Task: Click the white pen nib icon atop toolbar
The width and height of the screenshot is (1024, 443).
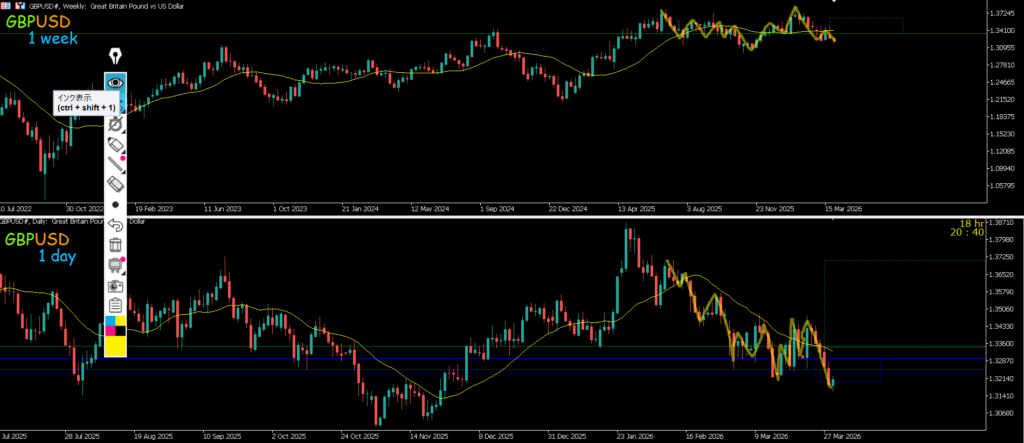Action: 116,56
